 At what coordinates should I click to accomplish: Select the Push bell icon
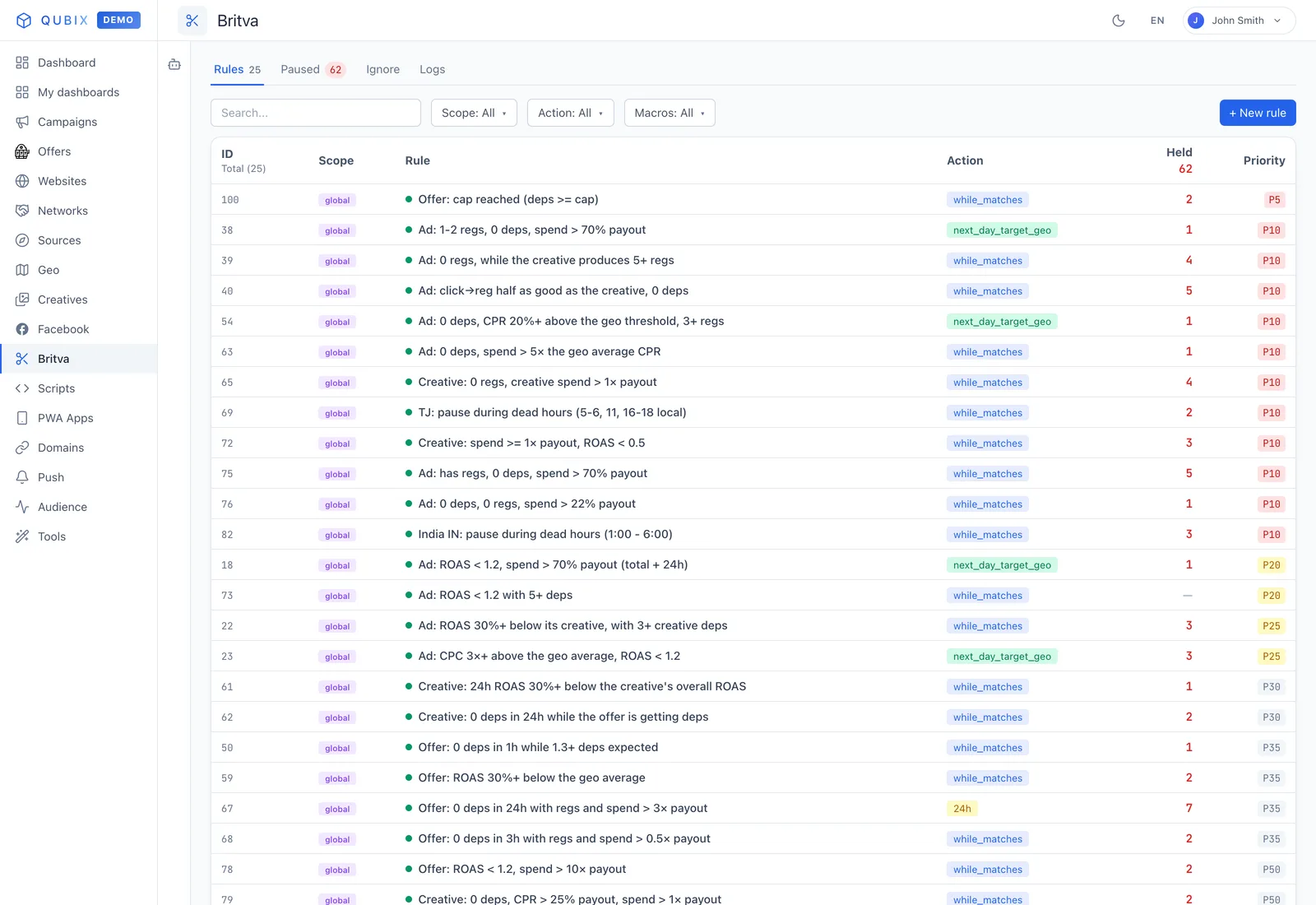pos(22,477)
